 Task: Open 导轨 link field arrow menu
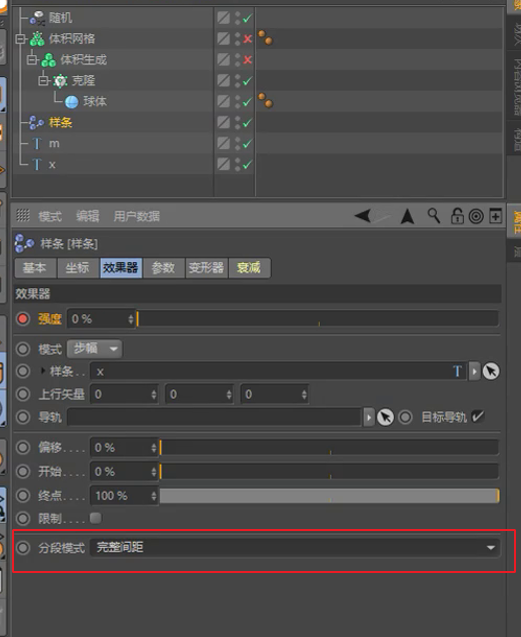pos(369,417)
